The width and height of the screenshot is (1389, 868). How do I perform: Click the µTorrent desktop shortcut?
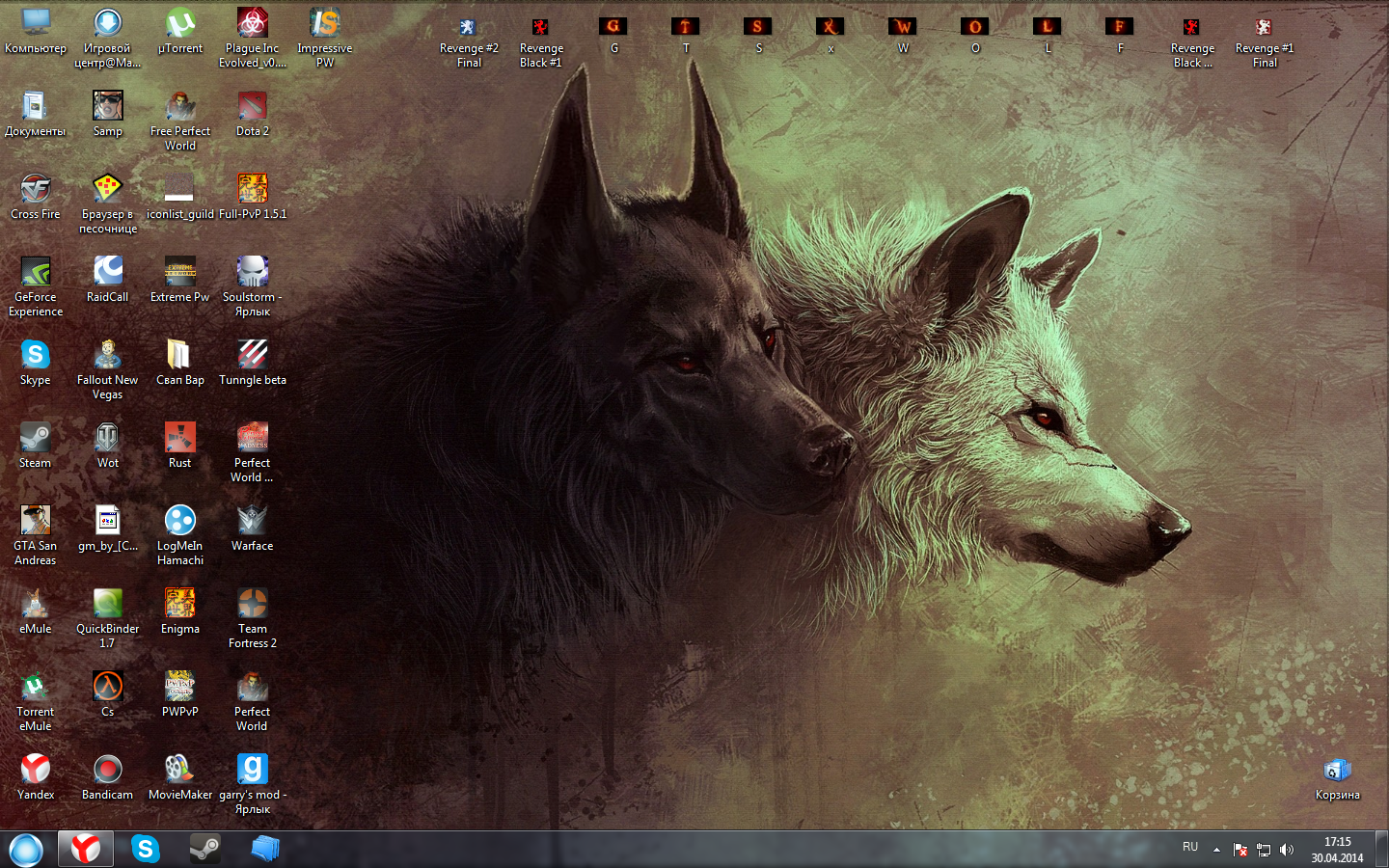coord(180,31)
